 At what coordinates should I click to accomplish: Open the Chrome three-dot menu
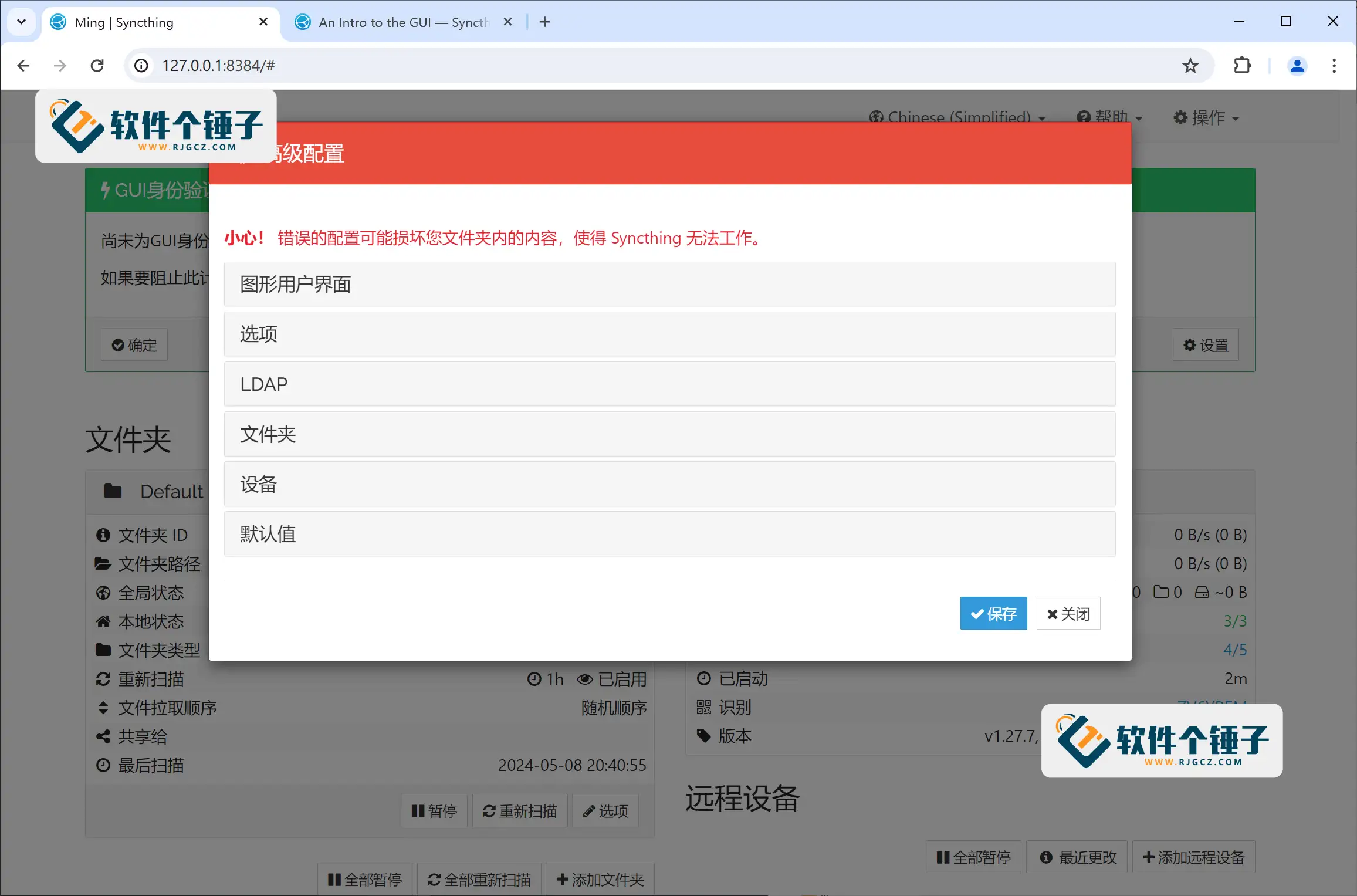pyautogui.click(x=1334, y=65)
